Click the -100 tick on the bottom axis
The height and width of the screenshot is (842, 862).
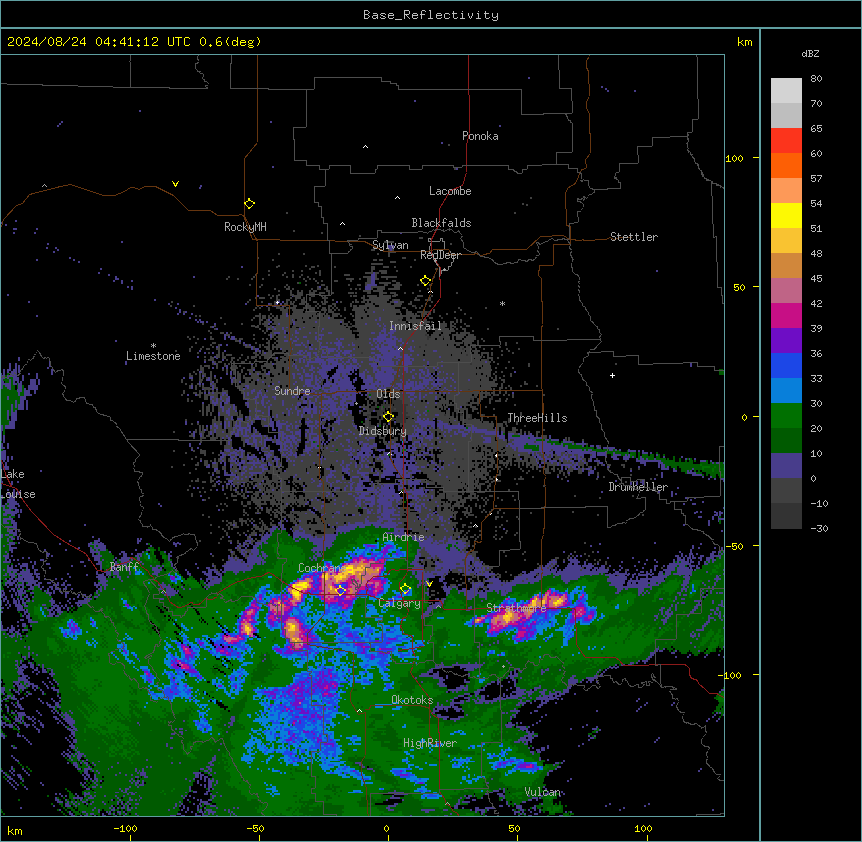click(125, 828)
